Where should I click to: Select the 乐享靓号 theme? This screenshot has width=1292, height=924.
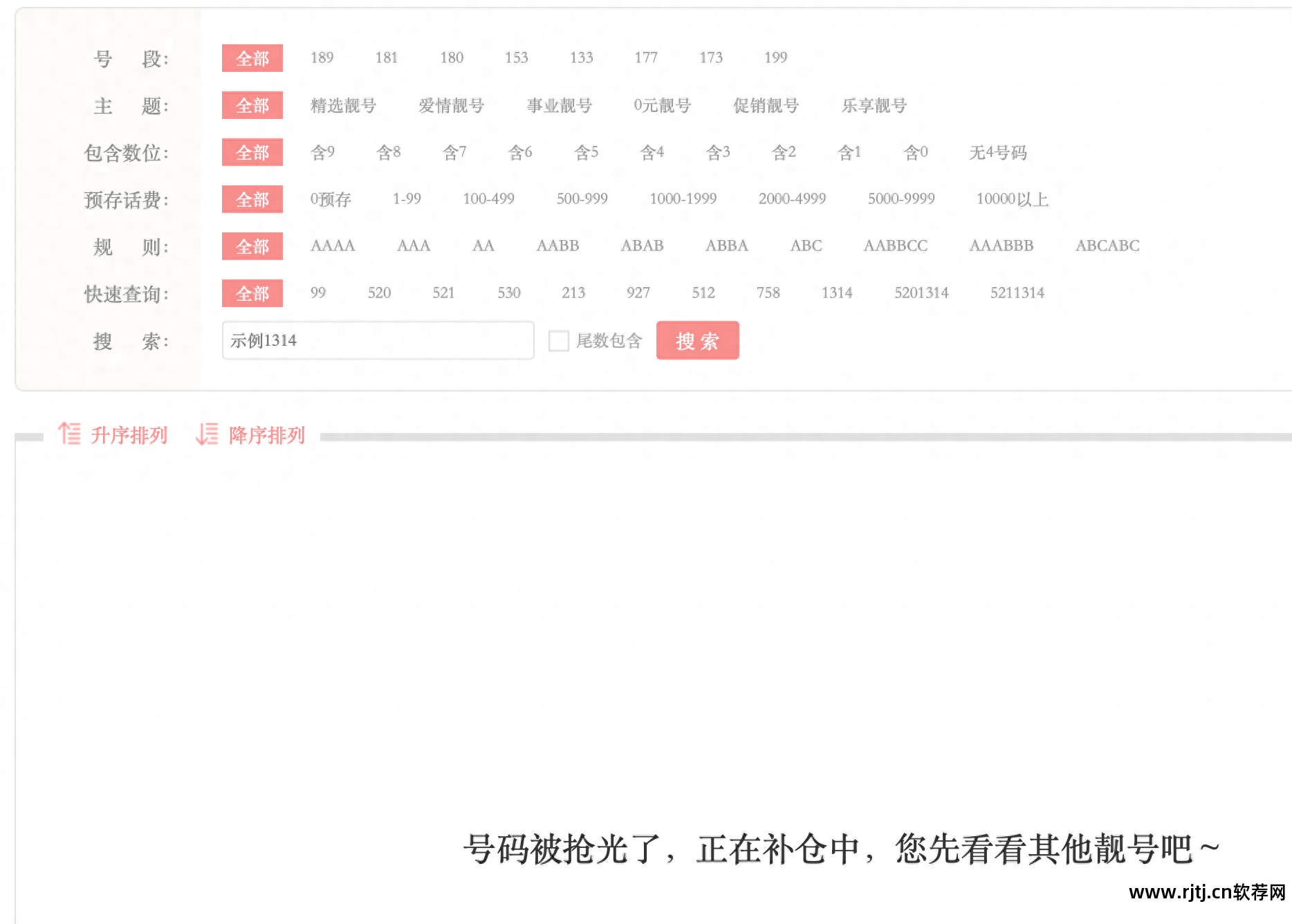click(x=873, y=105)
